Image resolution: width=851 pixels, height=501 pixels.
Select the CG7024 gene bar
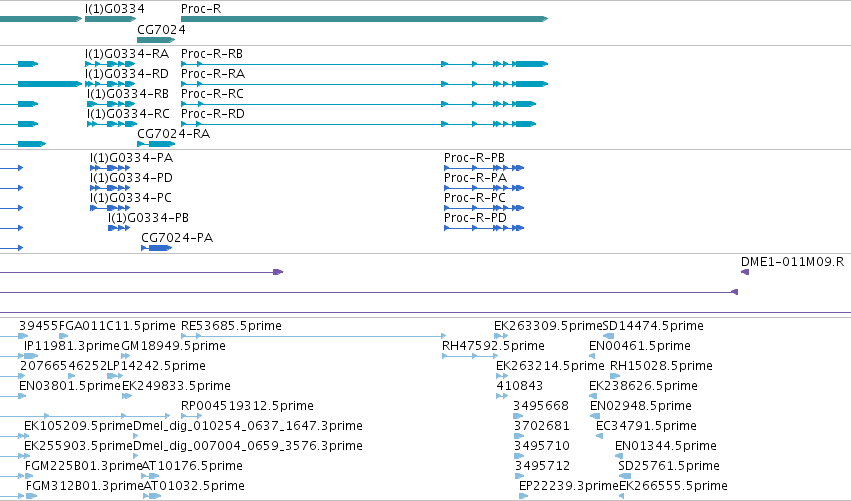156,40
